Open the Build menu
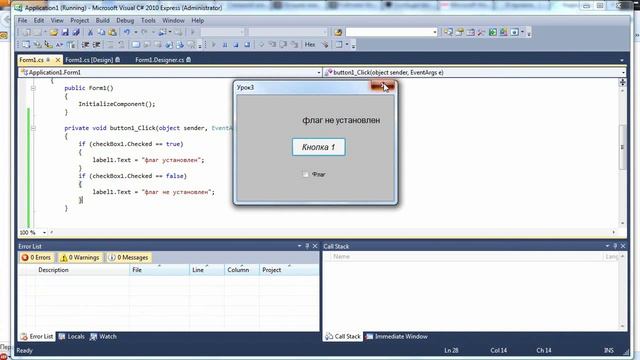 pyautogui.click(x=102, y=20)
